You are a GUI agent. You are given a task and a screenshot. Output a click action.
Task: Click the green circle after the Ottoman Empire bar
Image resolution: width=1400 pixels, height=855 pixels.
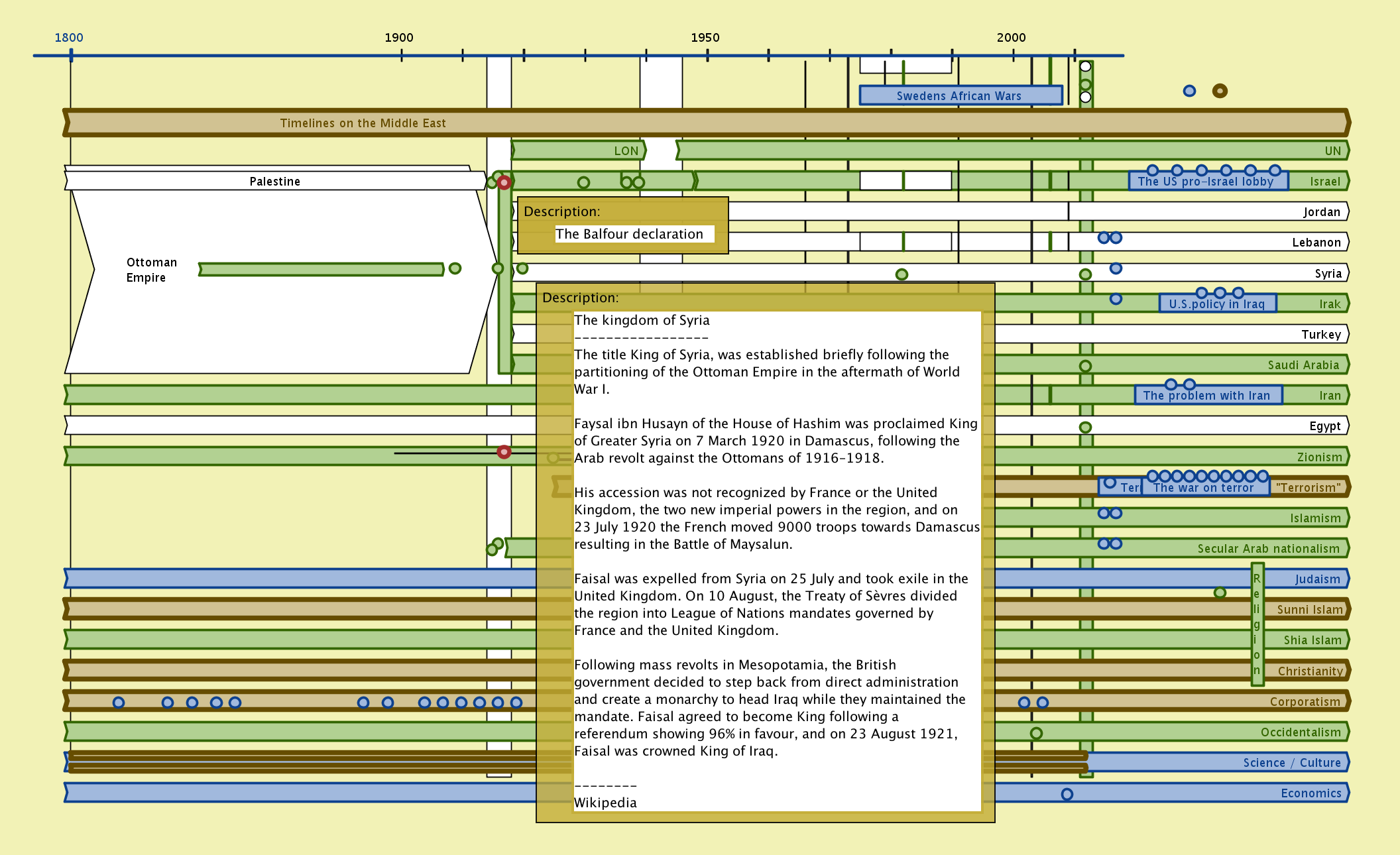pyautogui.click(x=455, y=268)
